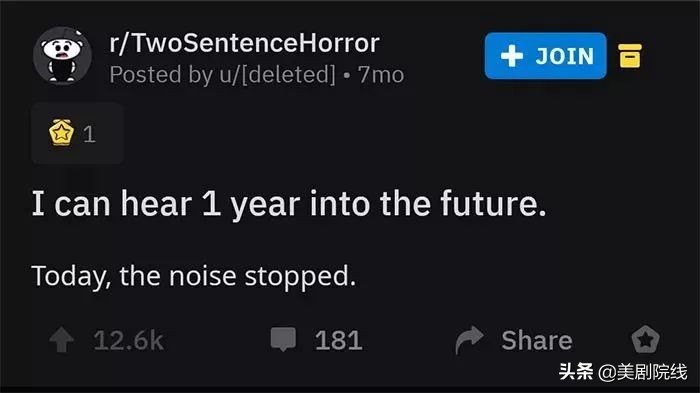700x393 pixels.
Task: Click the plus symbol inside JOIN
Action: coord(512,56)
